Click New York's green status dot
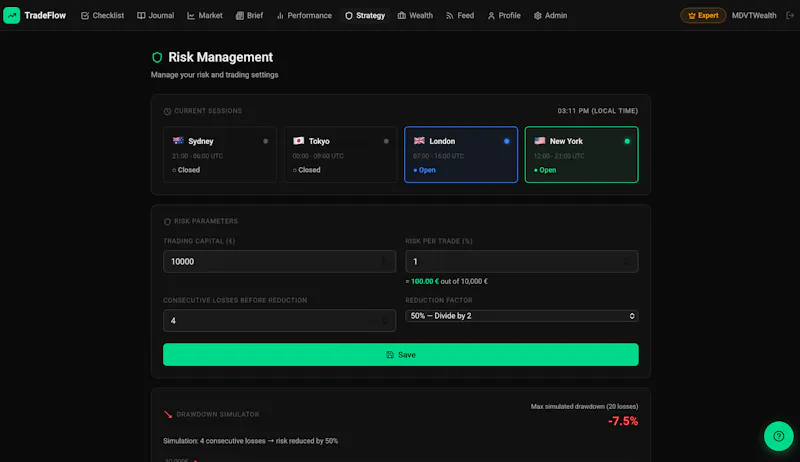The width and height of the screenshot is (800, 462). coord(627,141)
